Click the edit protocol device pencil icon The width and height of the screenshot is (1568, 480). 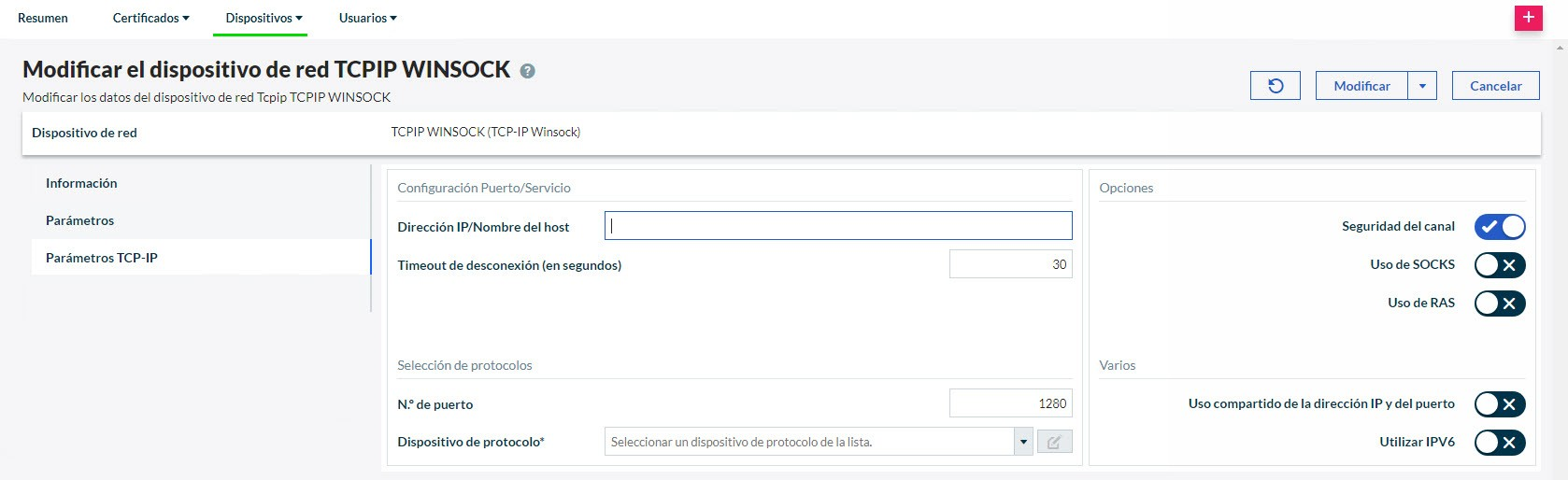point(1054,442)
